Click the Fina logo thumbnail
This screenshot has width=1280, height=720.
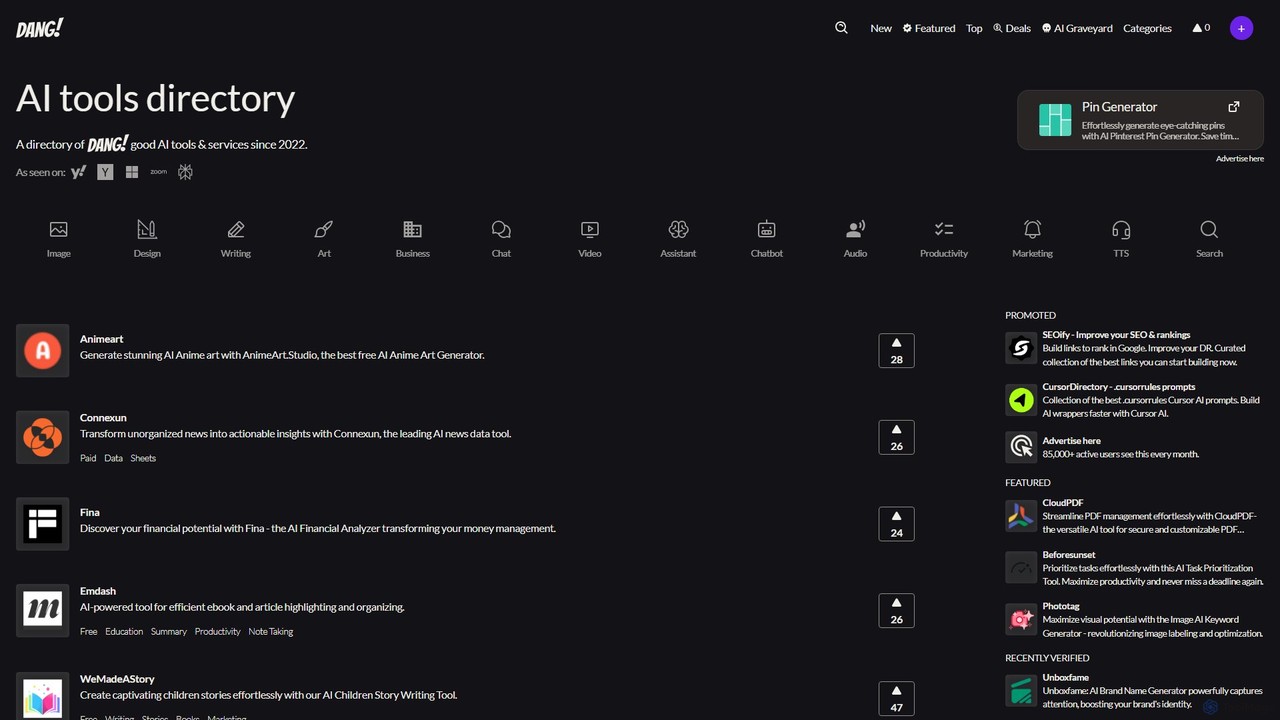tap(43, 524)
